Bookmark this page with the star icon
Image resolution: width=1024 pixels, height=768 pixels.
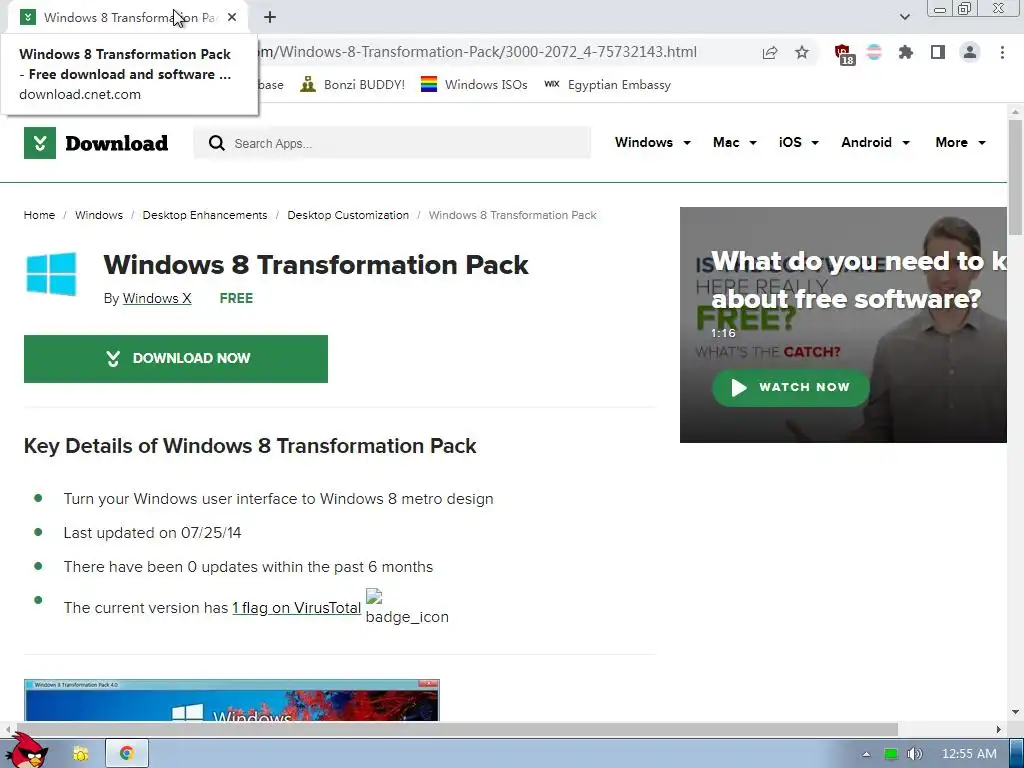(802, 52)
